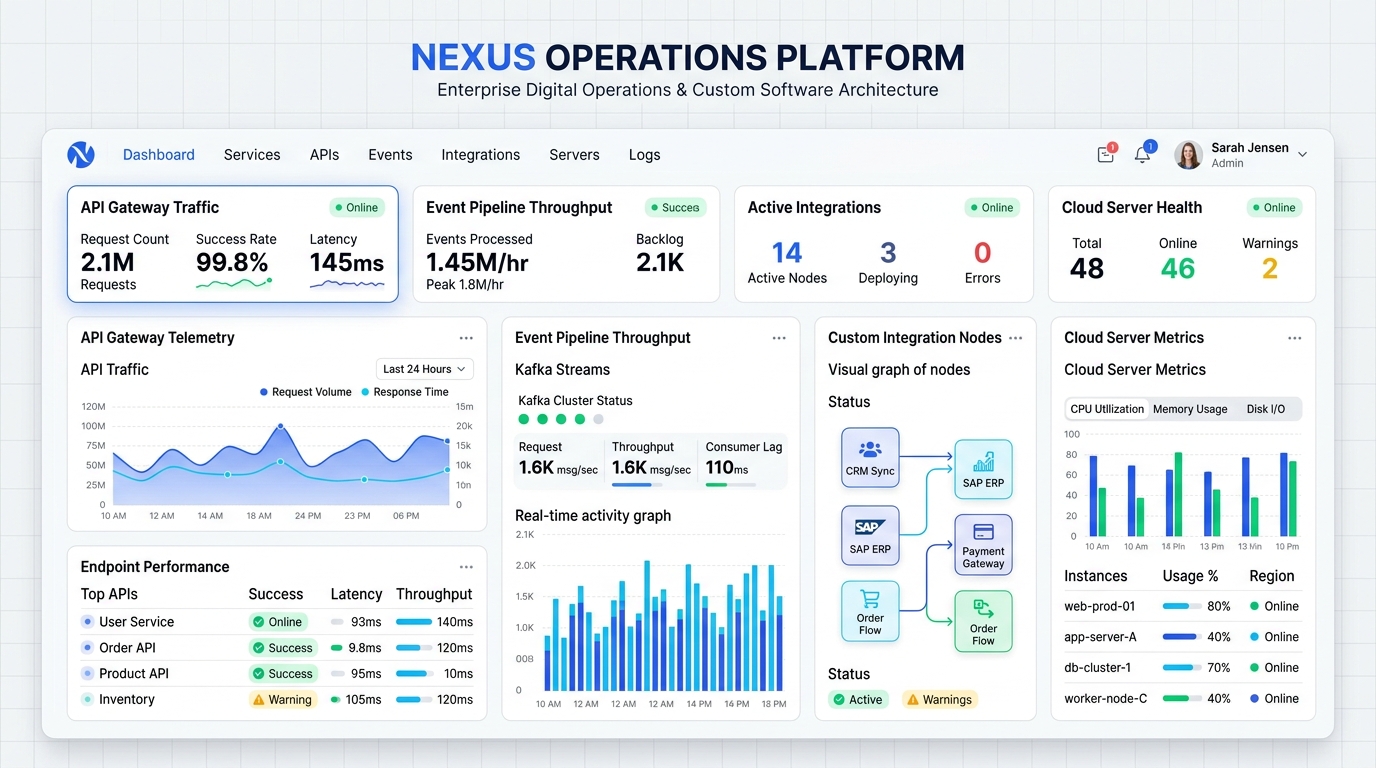Open Endpoint Performance more options menu
Image resolution: width=1376 pixels, height=768 pixels.
466,567
